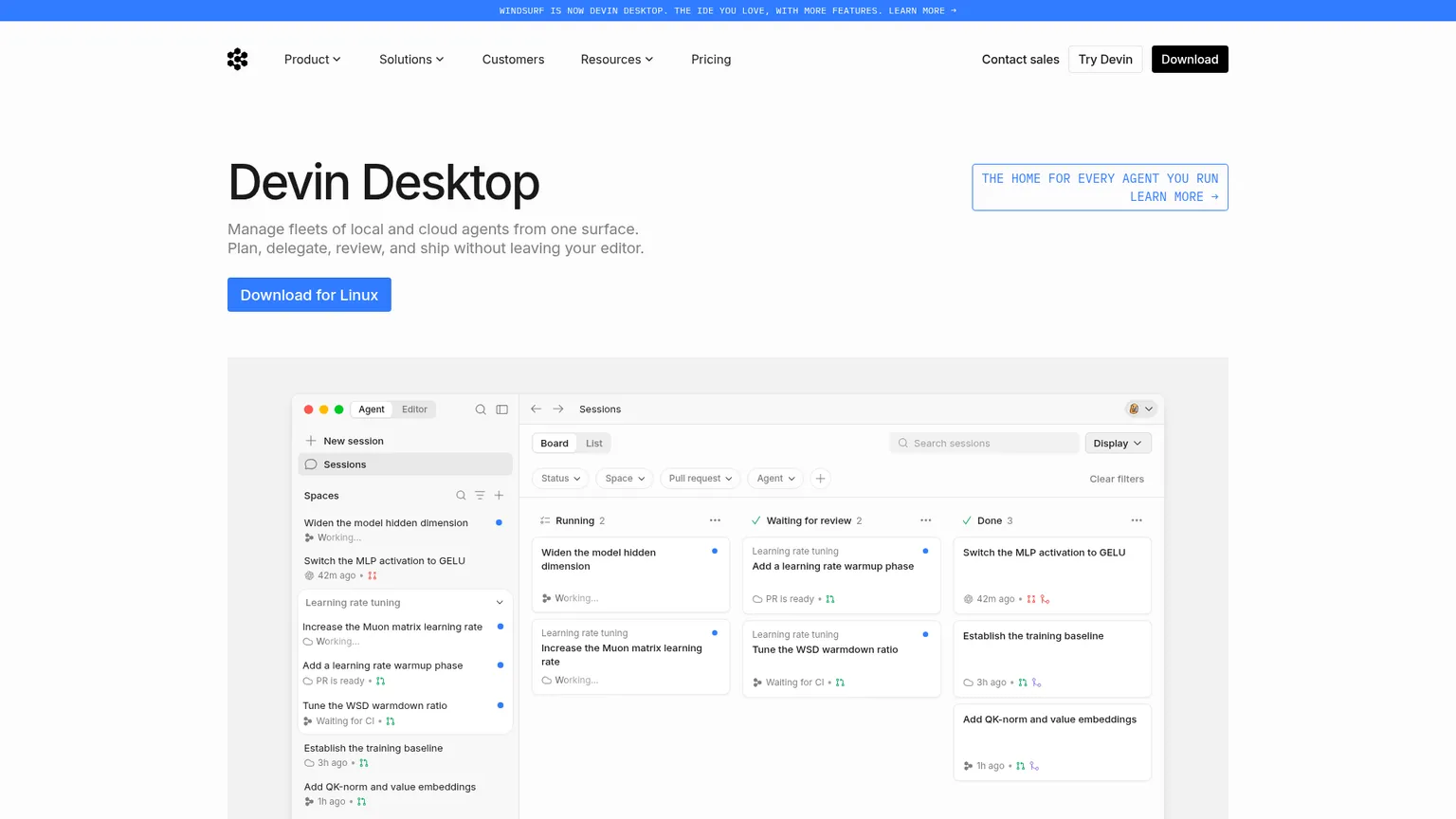The width and height of the screenshot is (1456, 819).
Task: Click the Contact sales link
Action: (1020, 59)
